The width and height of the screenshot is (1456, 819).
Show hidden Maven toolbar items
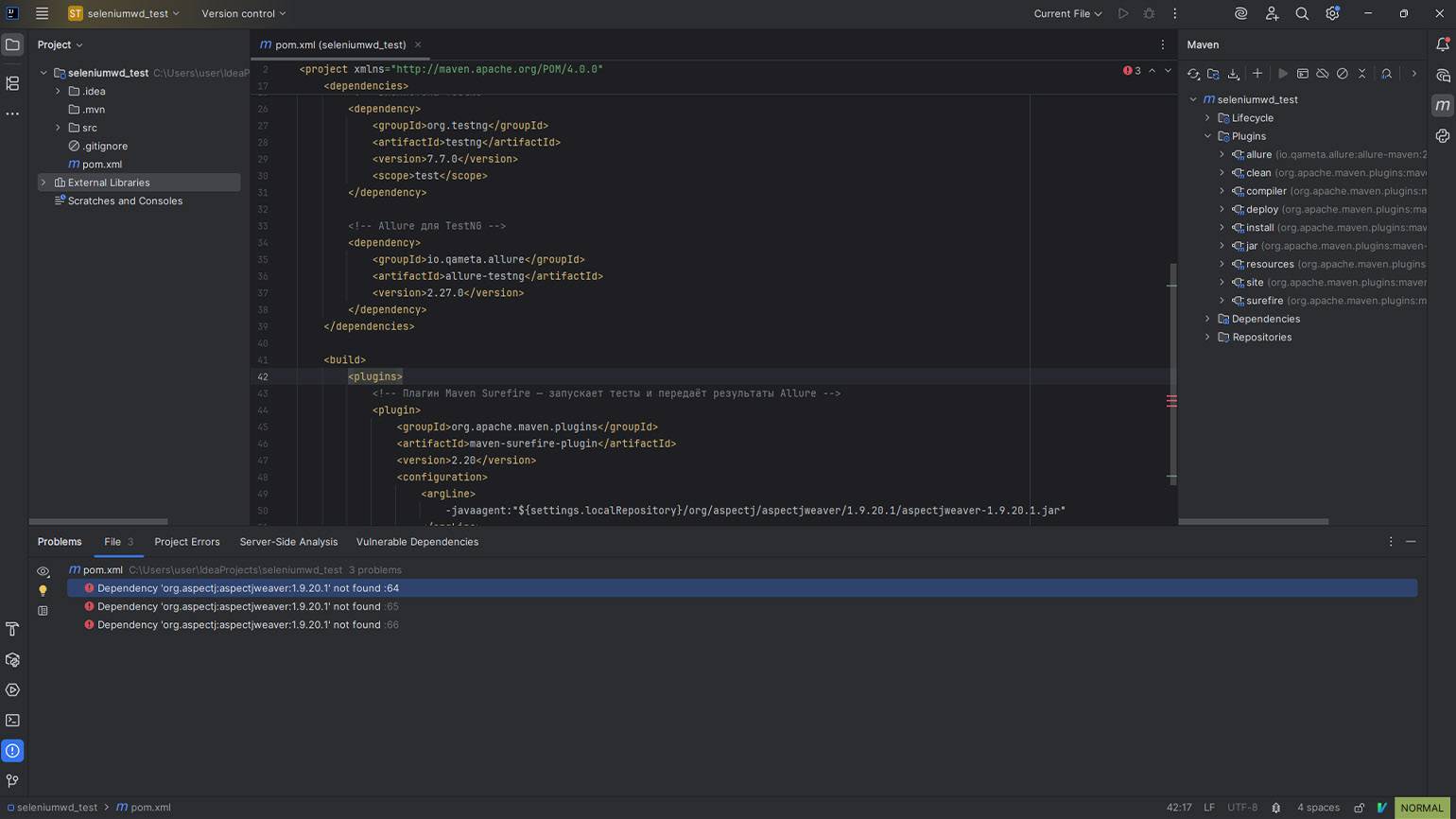[1414, 73]
